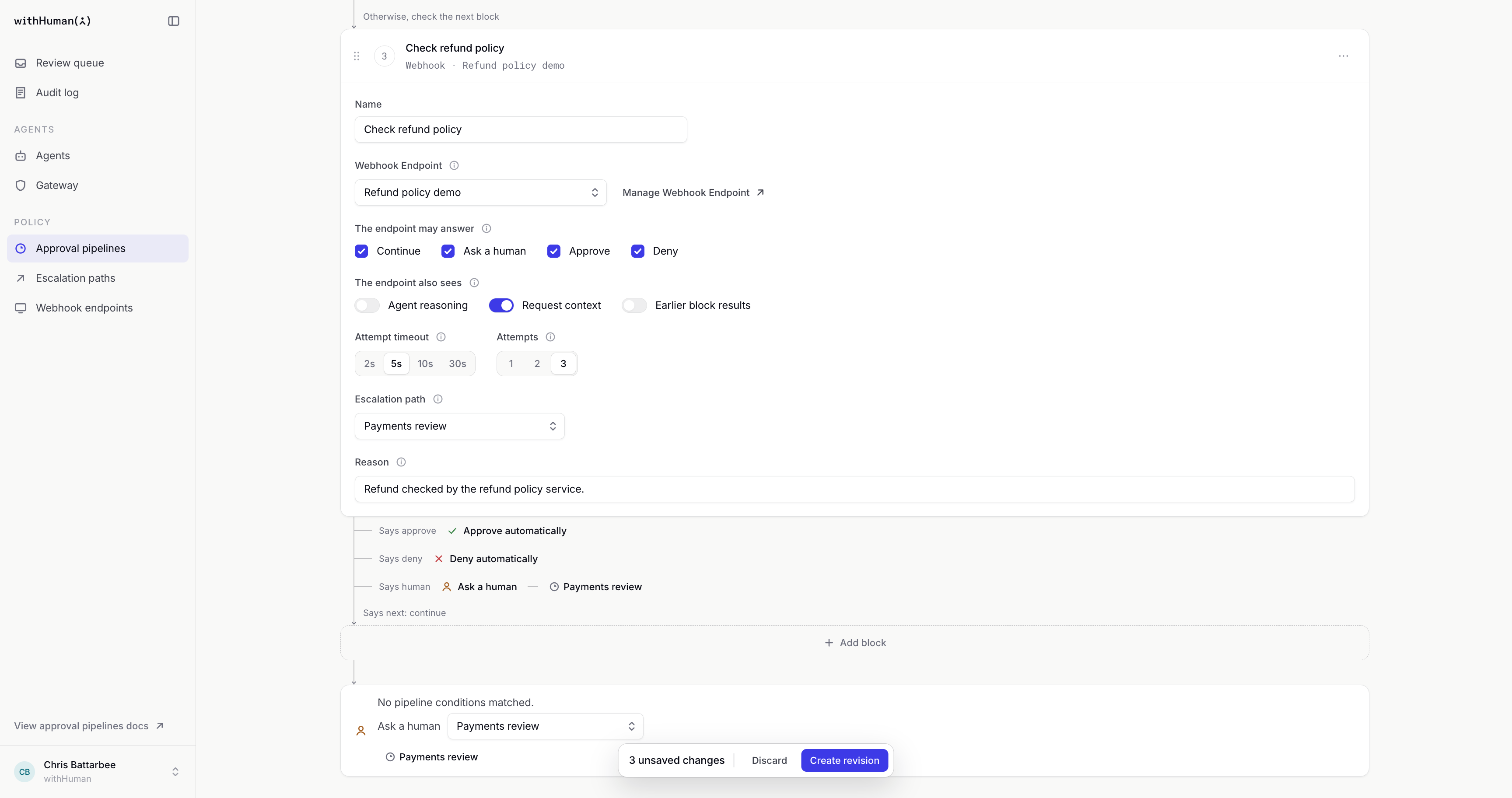
Task: Uncheck the Continue checkbox
Action: [361, 251]
